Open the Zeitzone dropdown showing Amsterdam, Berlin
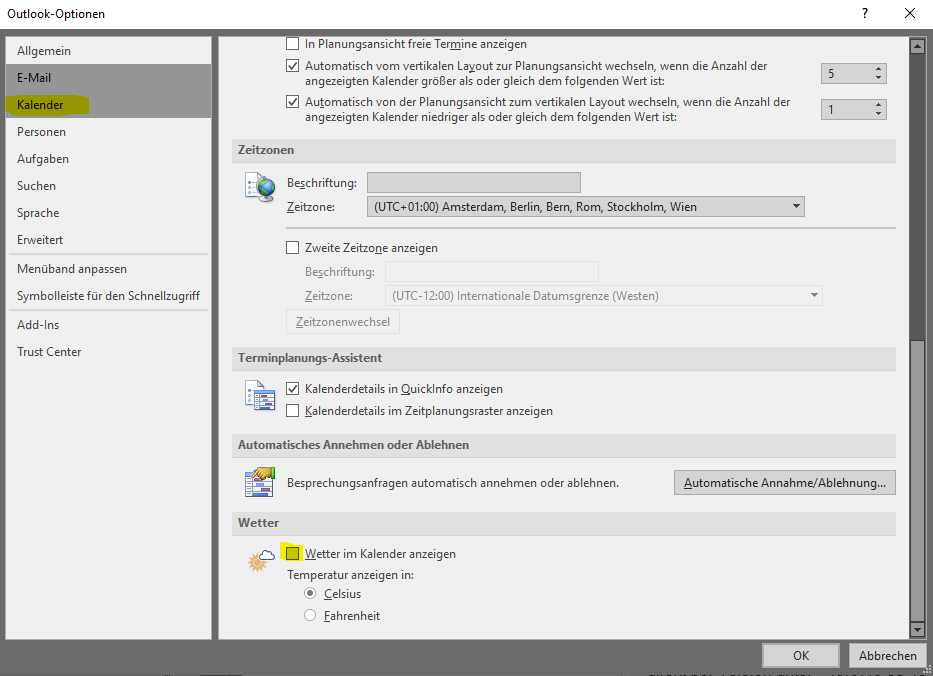The height and width of the screenshot is (676, 933). (585, 207)
